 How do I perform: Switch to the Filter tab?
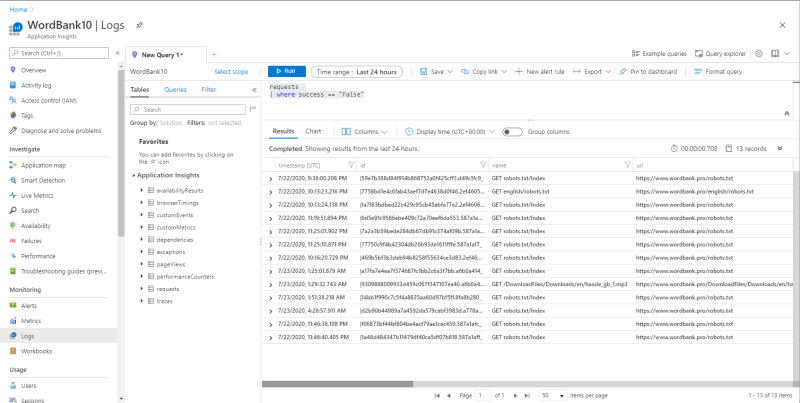(x=209, y=90)
